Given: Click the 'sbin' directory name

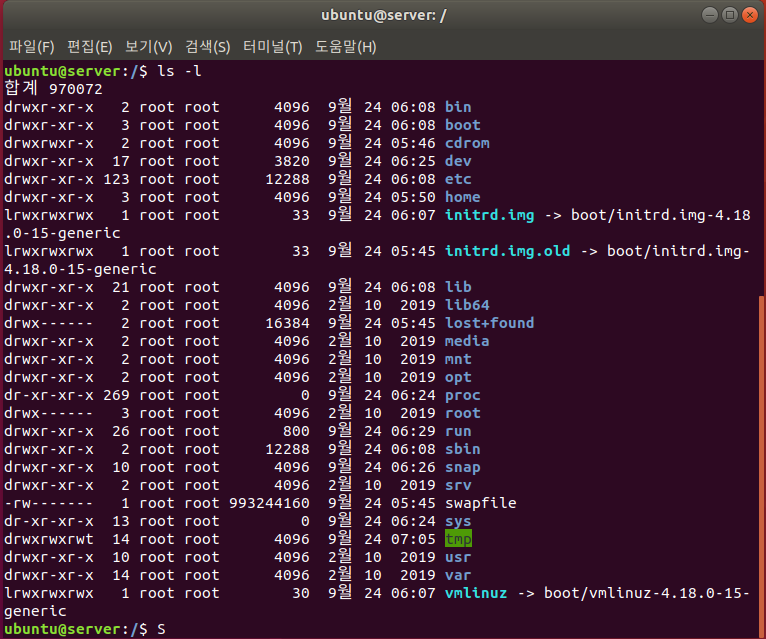Looking at the screenshot, I should [x=463, y=449].
